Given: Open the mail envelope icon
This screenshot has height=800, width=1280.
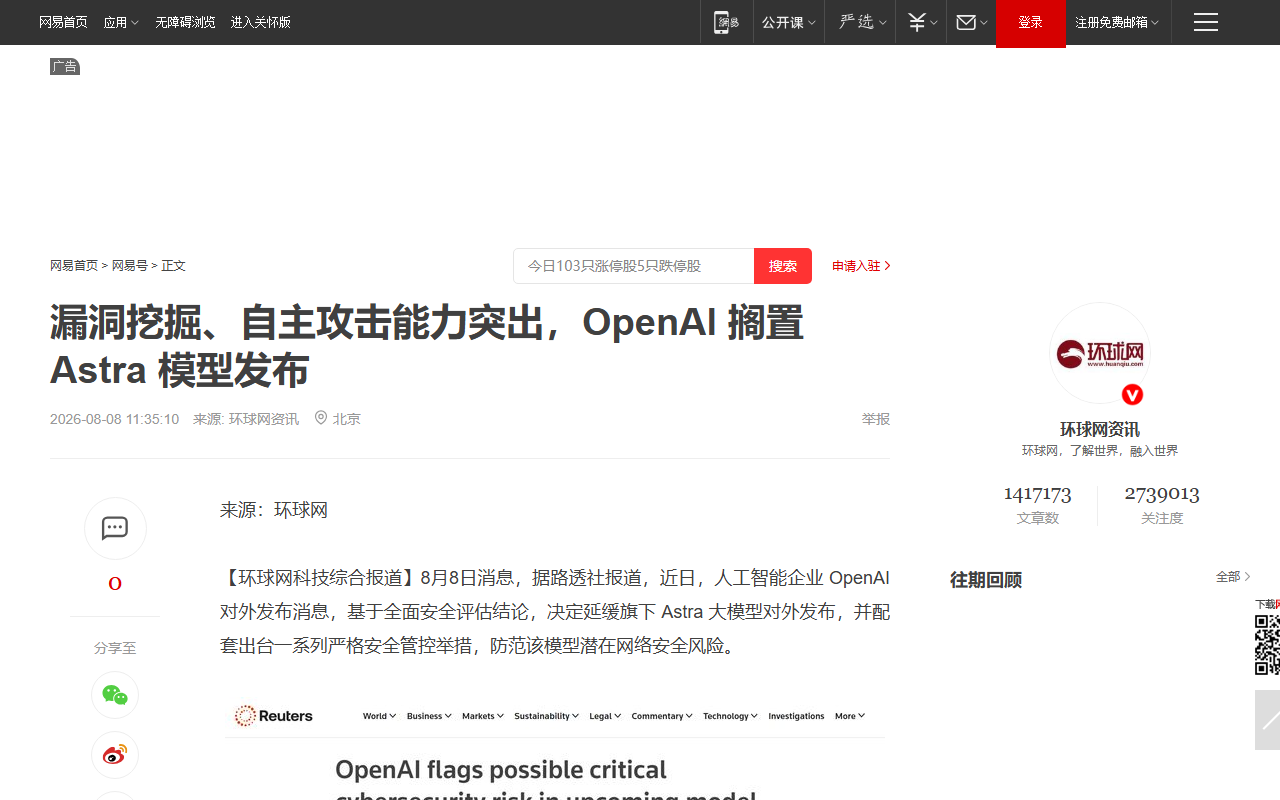Looking at the screenshot, I should click(x=966, y=22).
